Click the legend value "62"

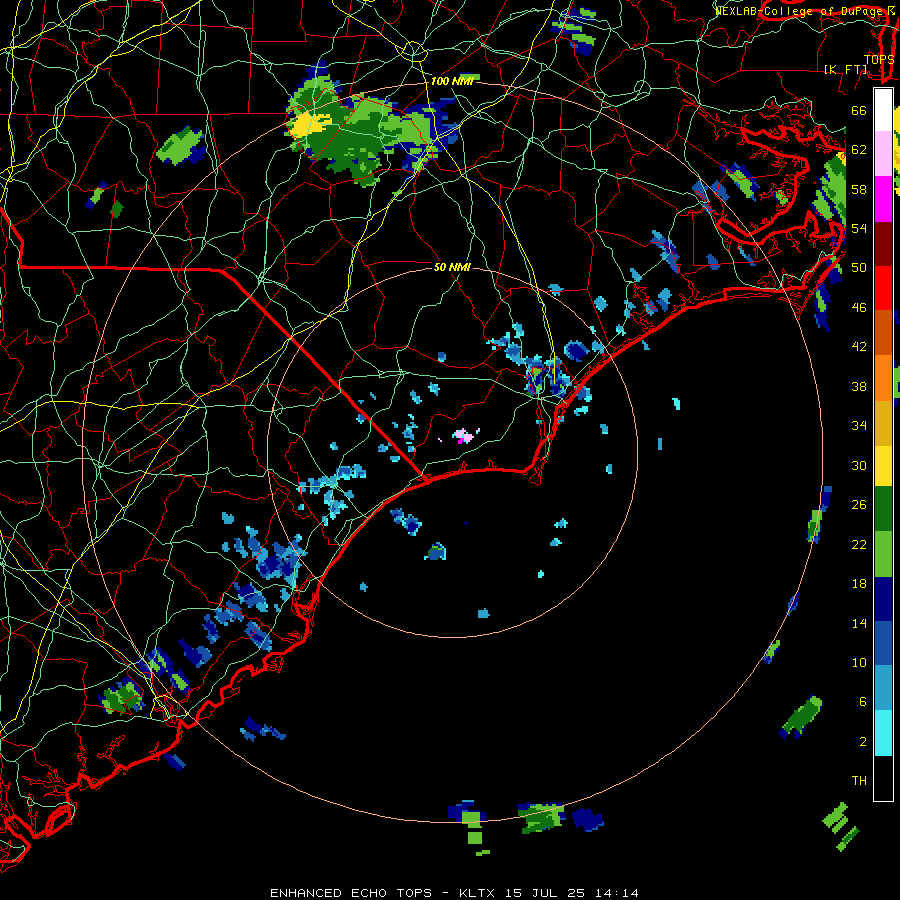[859, 149]
